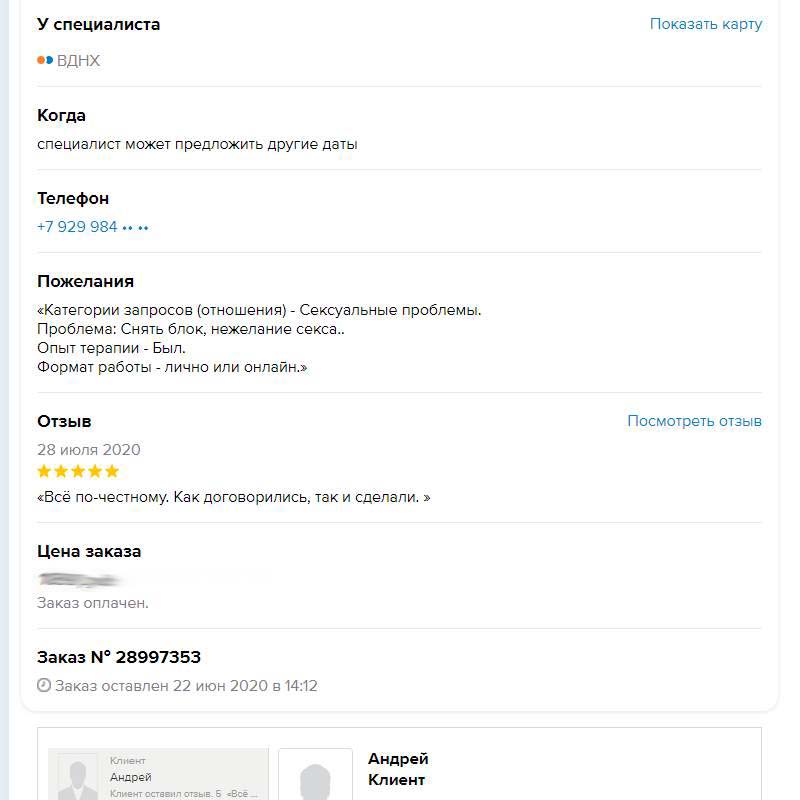
Task: Click the review text Всё по-честному
Action: tap(233, 497)
